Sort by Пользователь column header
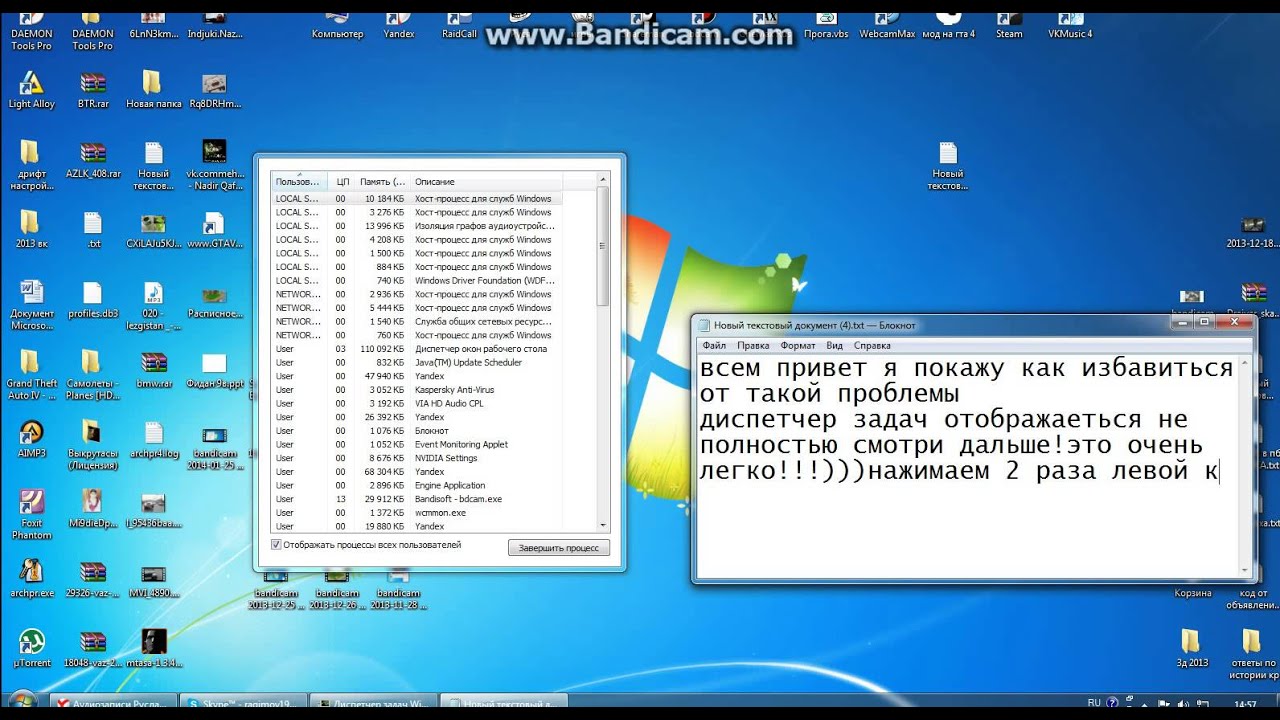Viewport: 1280px width, 720px height. [299, 182]
